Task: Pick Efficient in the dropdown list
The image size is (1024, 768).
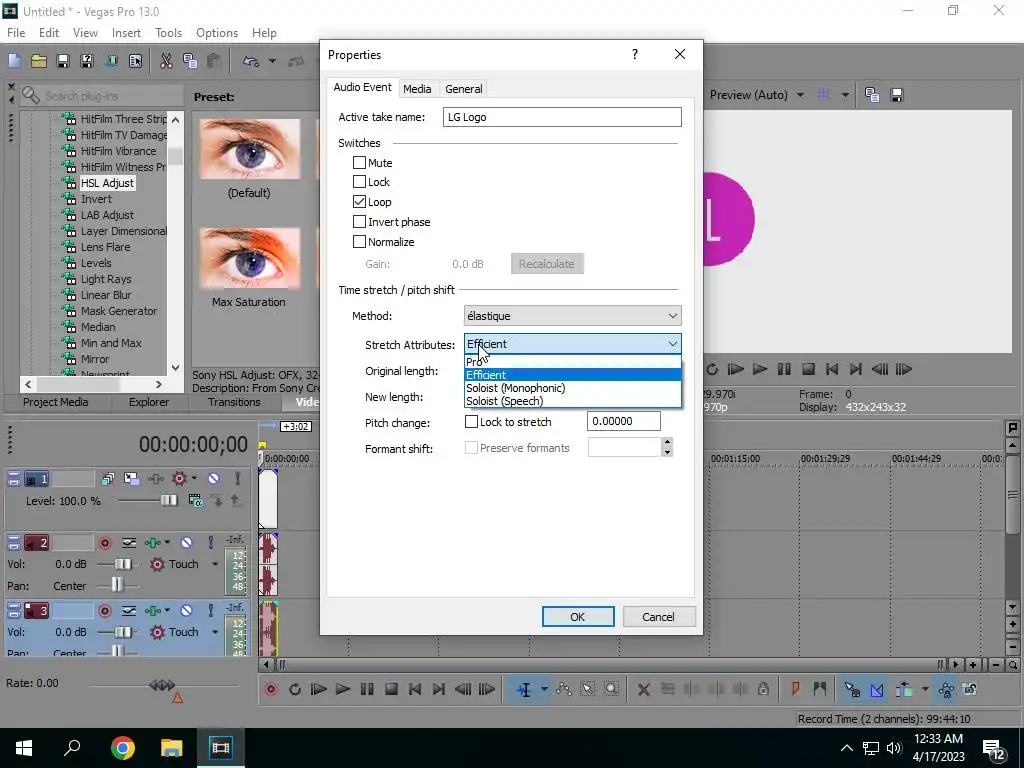Action: click(573, 375)
